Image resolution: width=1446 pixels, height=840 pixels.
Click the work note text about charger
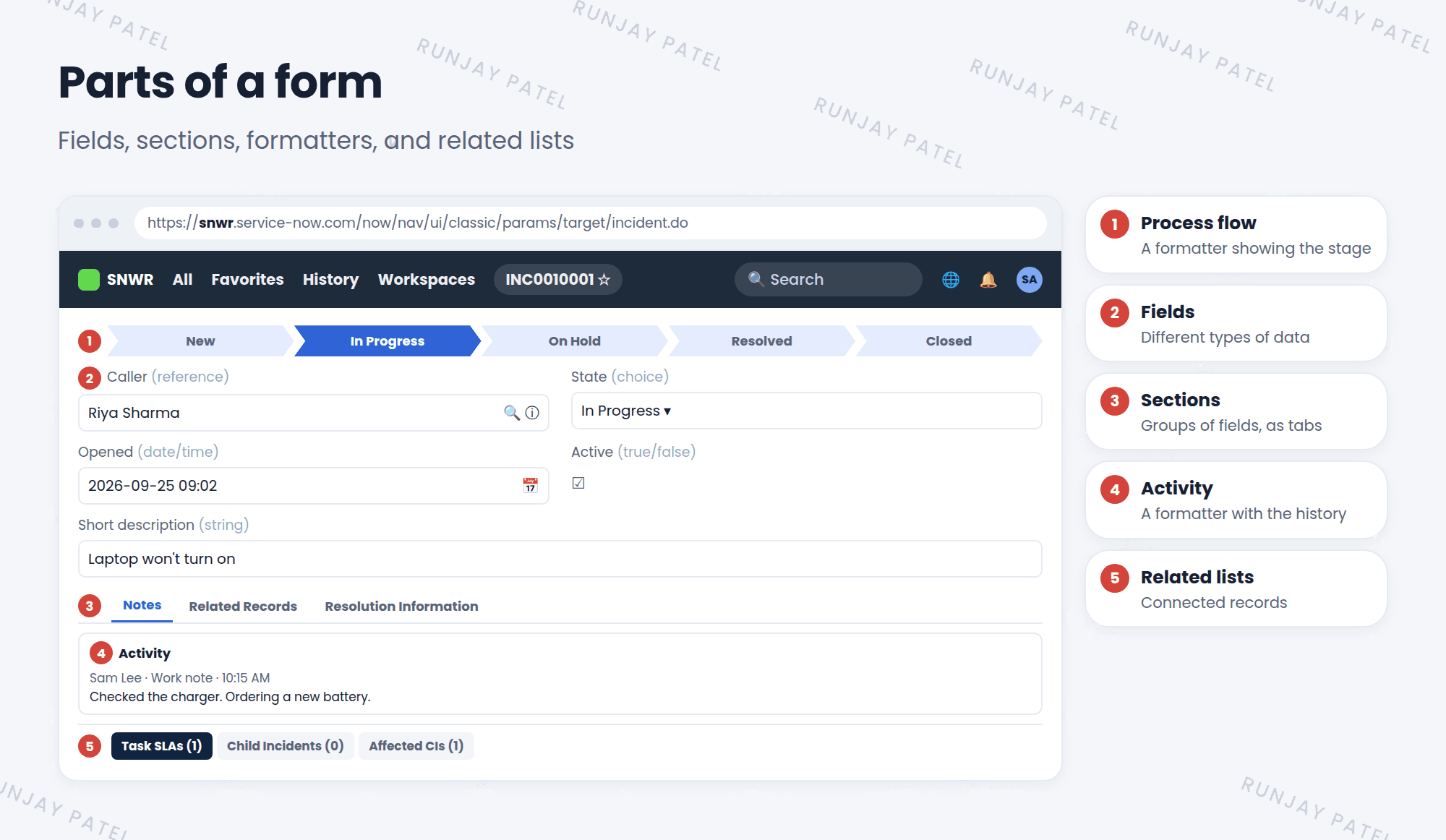click(230, 697)
